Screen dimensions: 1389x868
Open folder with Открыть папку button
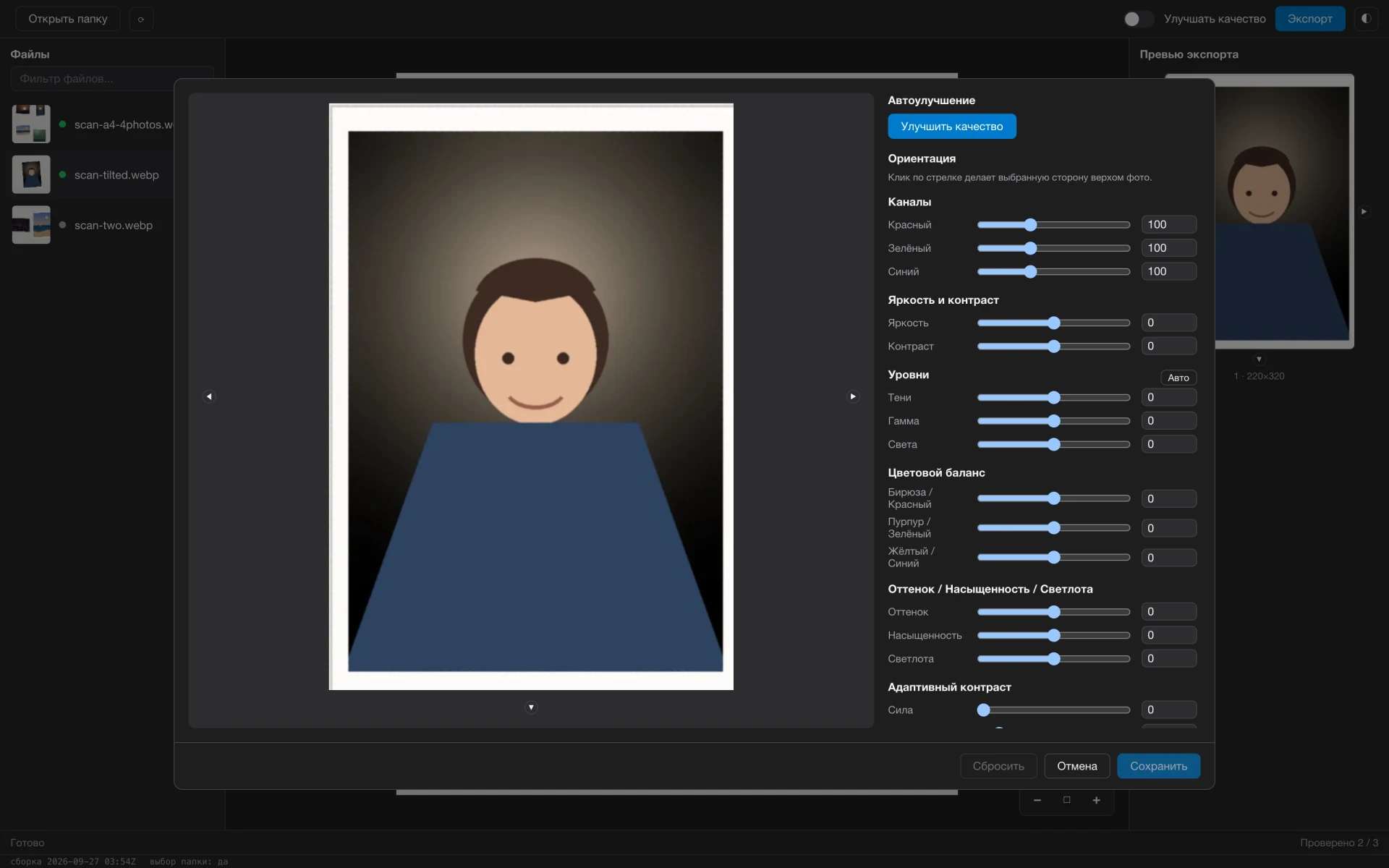(68, 19)
